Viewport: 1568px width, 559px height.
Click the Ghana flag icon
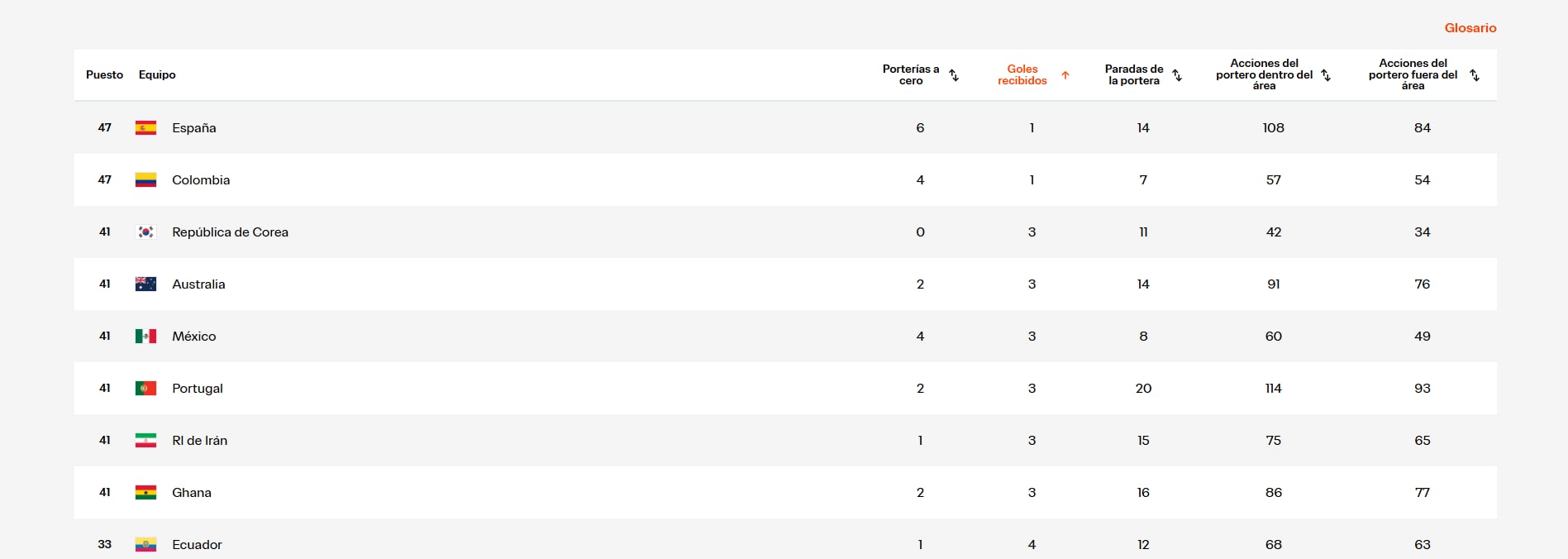point(145,493)
